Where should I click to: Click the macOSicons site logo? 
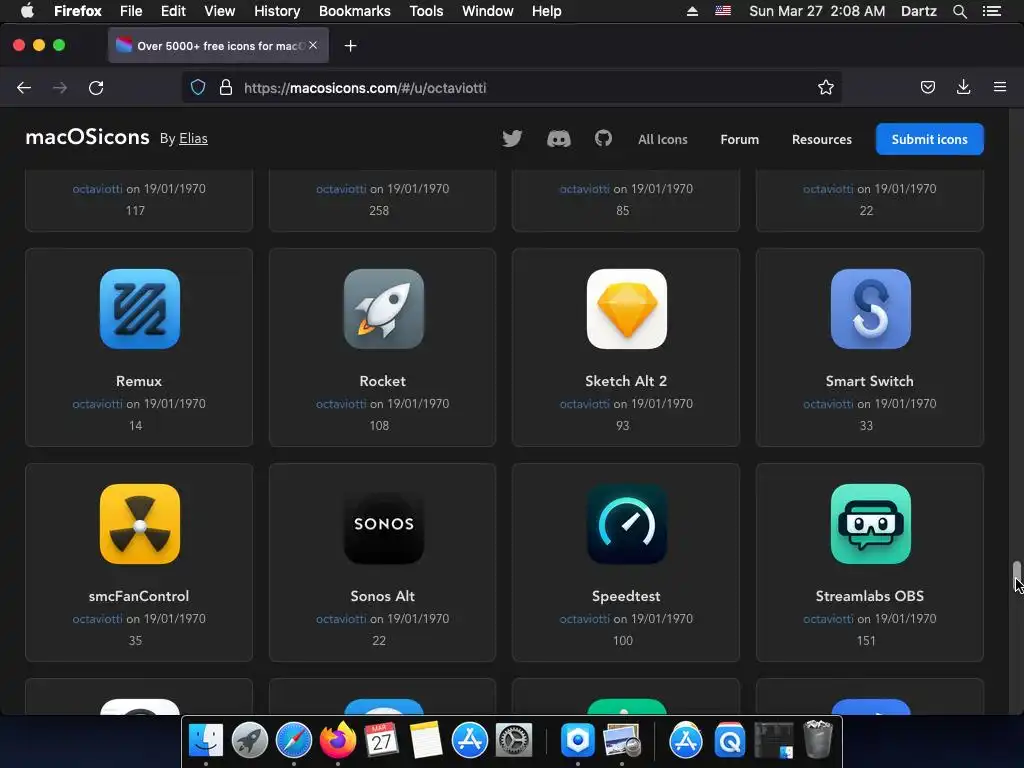point(88,137)
